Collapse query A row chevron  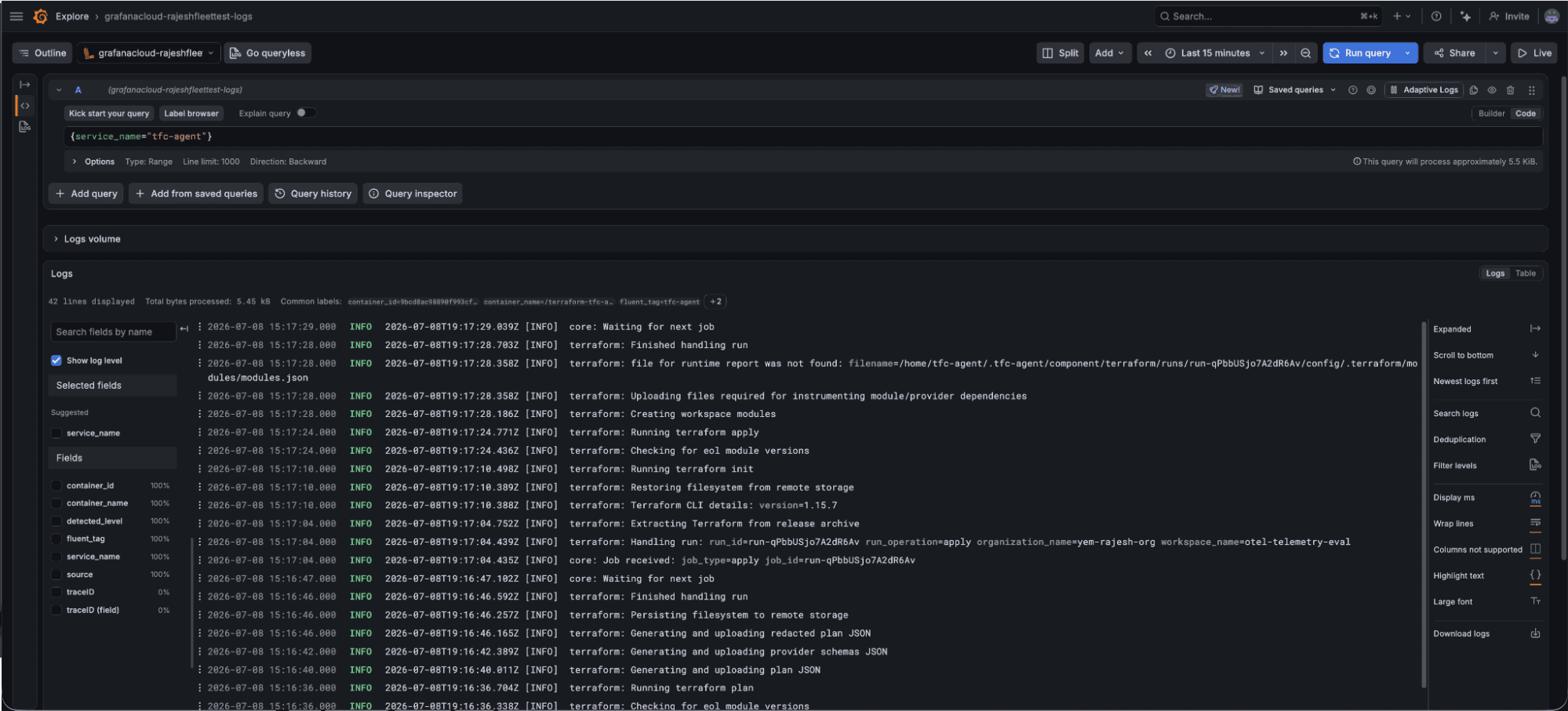tap(59, 90)
